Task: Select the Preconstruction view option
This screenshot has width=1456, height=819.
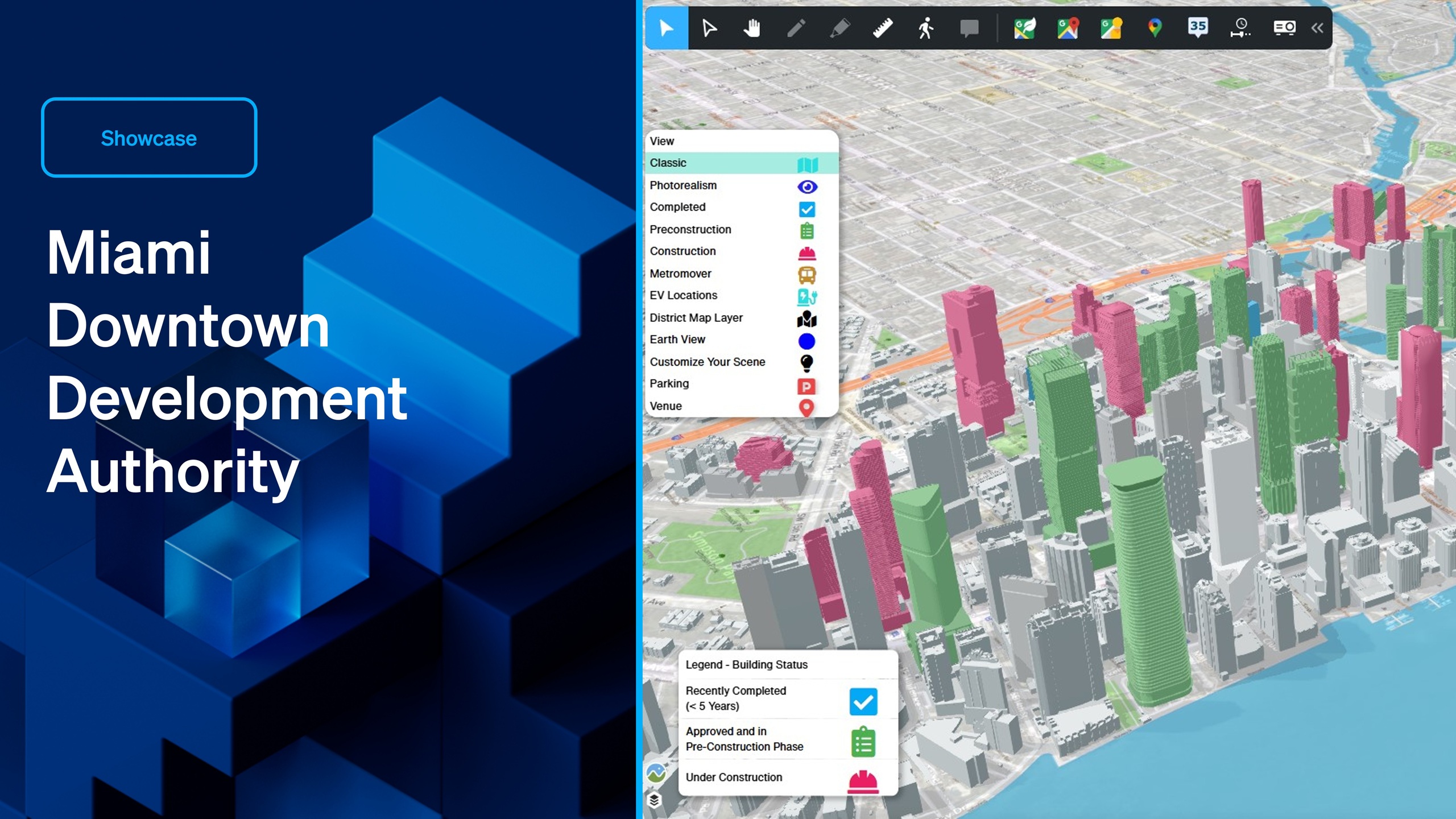Action: pyautogui.click(x=742, y=230)
